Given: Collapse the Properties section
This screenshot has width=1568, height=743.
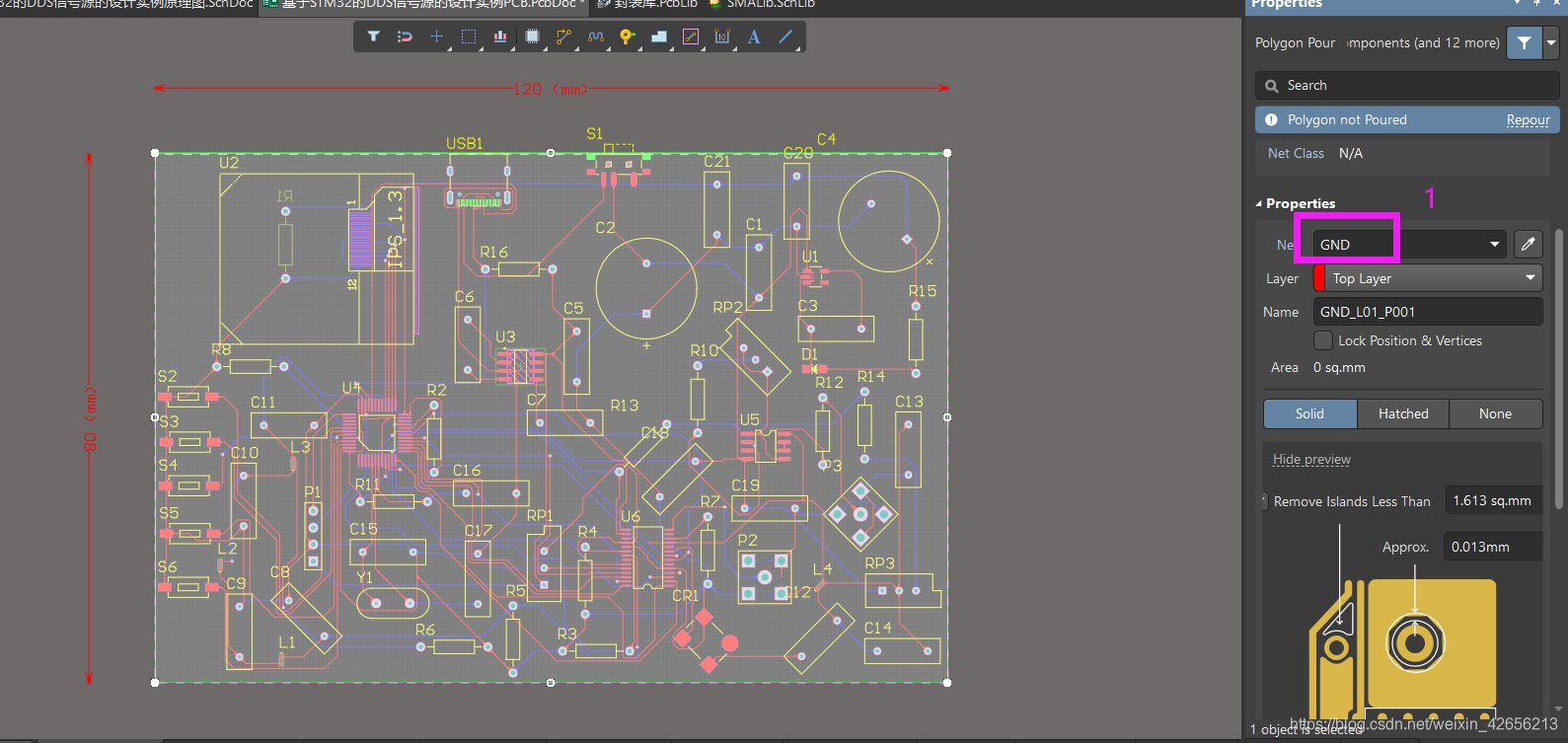Looking at the screenshot, I should tap(1258, 203).
